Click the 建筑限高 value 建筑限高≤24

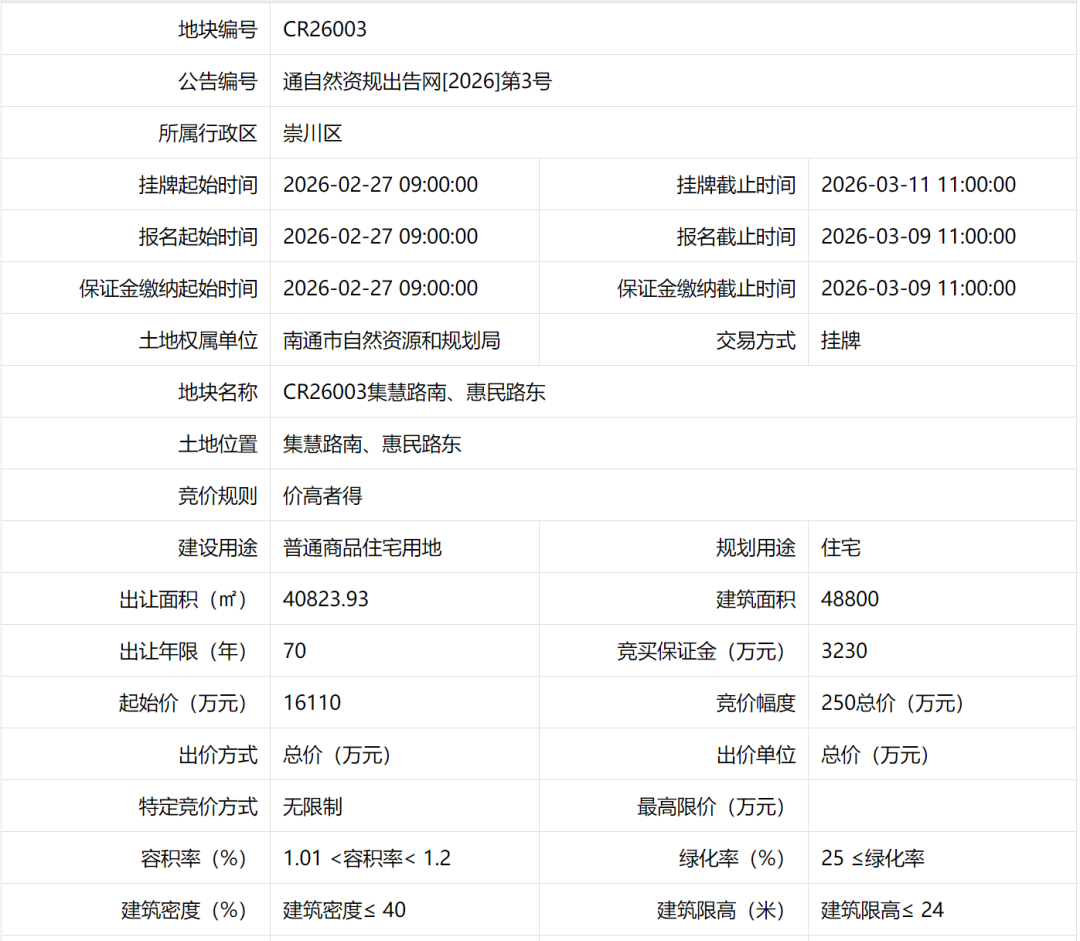(884, 910)
